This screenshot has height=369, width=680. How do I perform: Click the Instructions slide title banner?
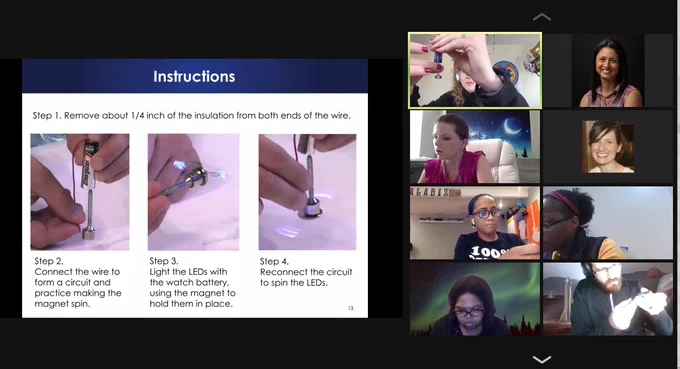(195, 76)
